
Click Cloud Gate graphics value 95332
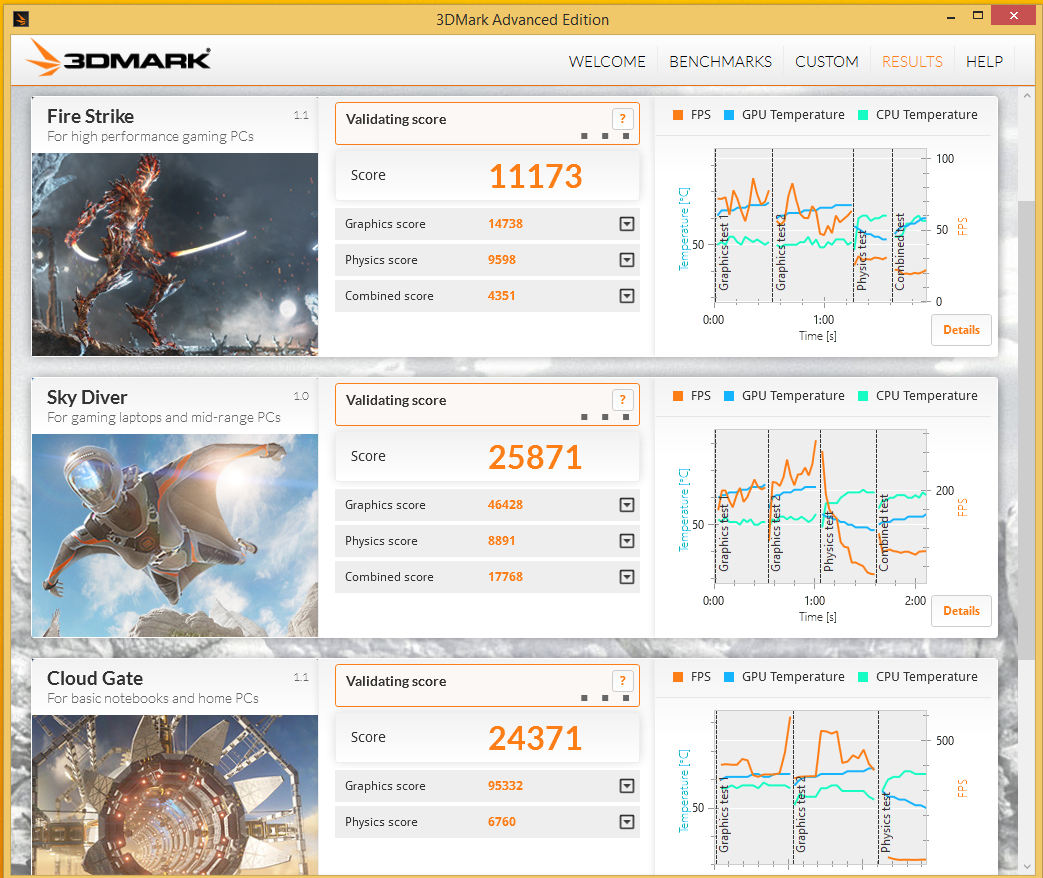[x=506, y=786]
